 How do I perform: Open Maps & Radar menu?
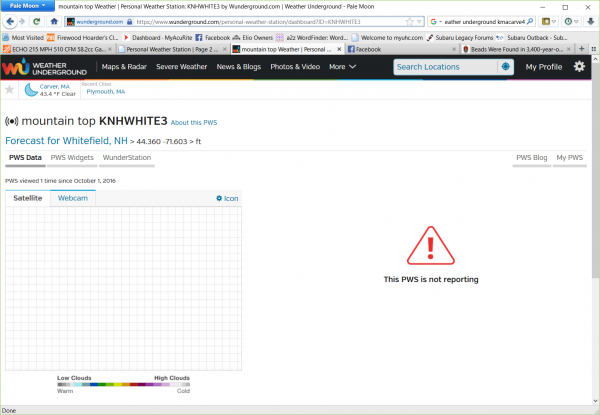click(x=124, y=67)
